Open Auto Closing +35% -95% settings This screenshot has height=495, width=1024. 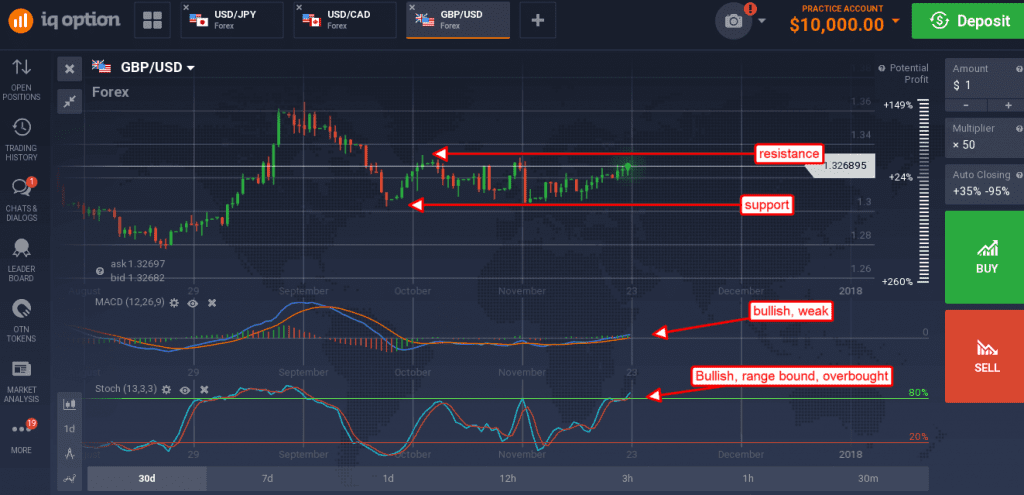coord(984,184)
